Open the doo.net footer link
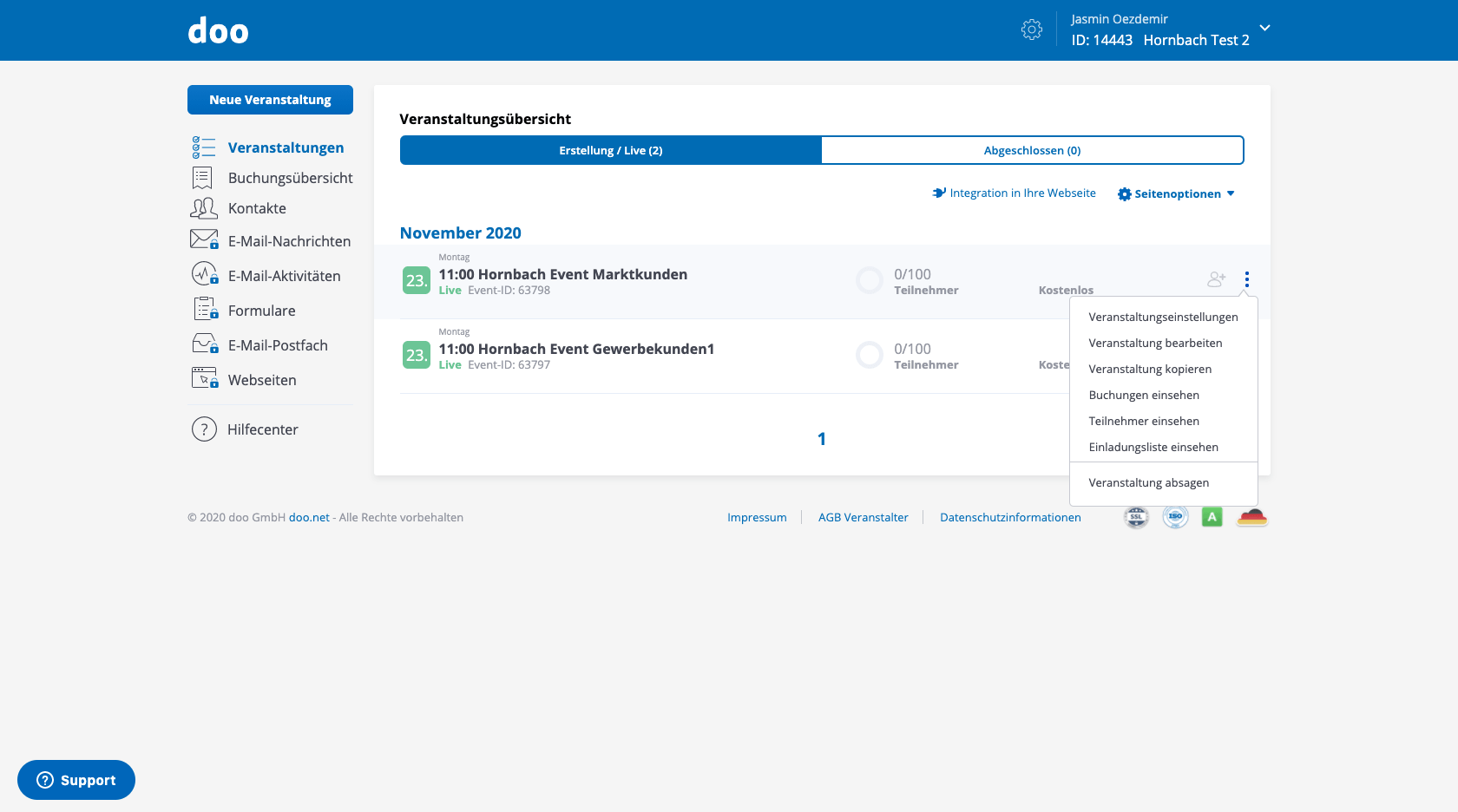This screenshot has height=812, width=1458. click(309, 517)
